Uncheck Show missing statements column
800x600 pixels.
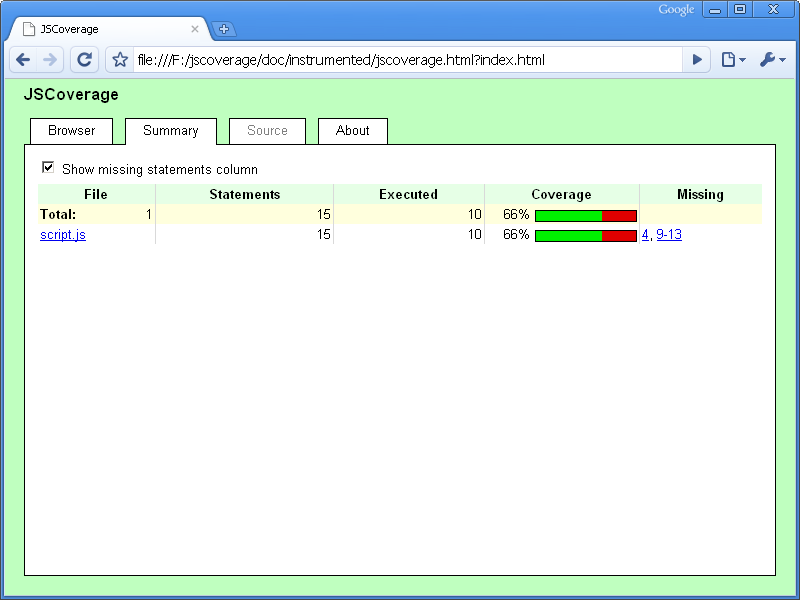click(48, 167)
